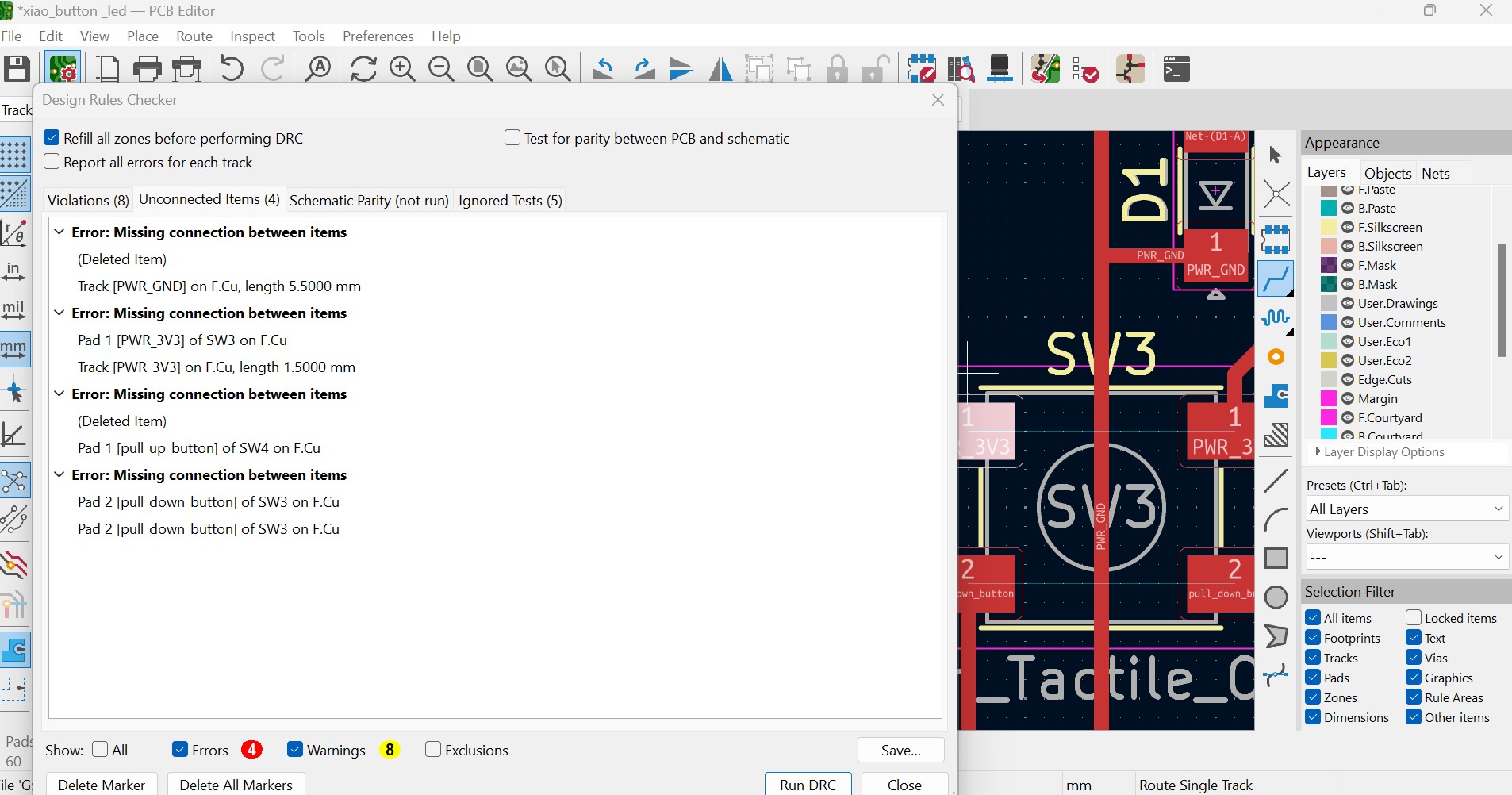Click the Lock items icon
The height and width of the screenshot is (795, 1512).
pyautogui.click(x=837, y=69)
